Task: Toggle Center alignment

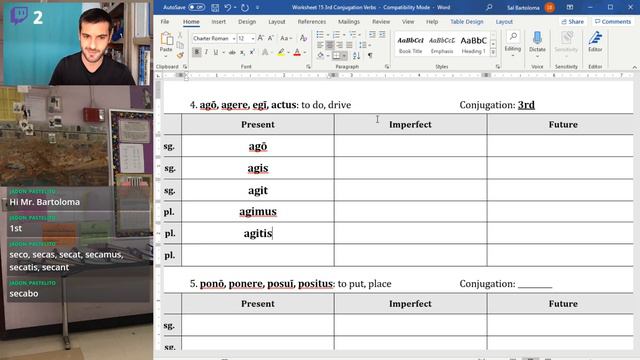Action: [330, 45]
